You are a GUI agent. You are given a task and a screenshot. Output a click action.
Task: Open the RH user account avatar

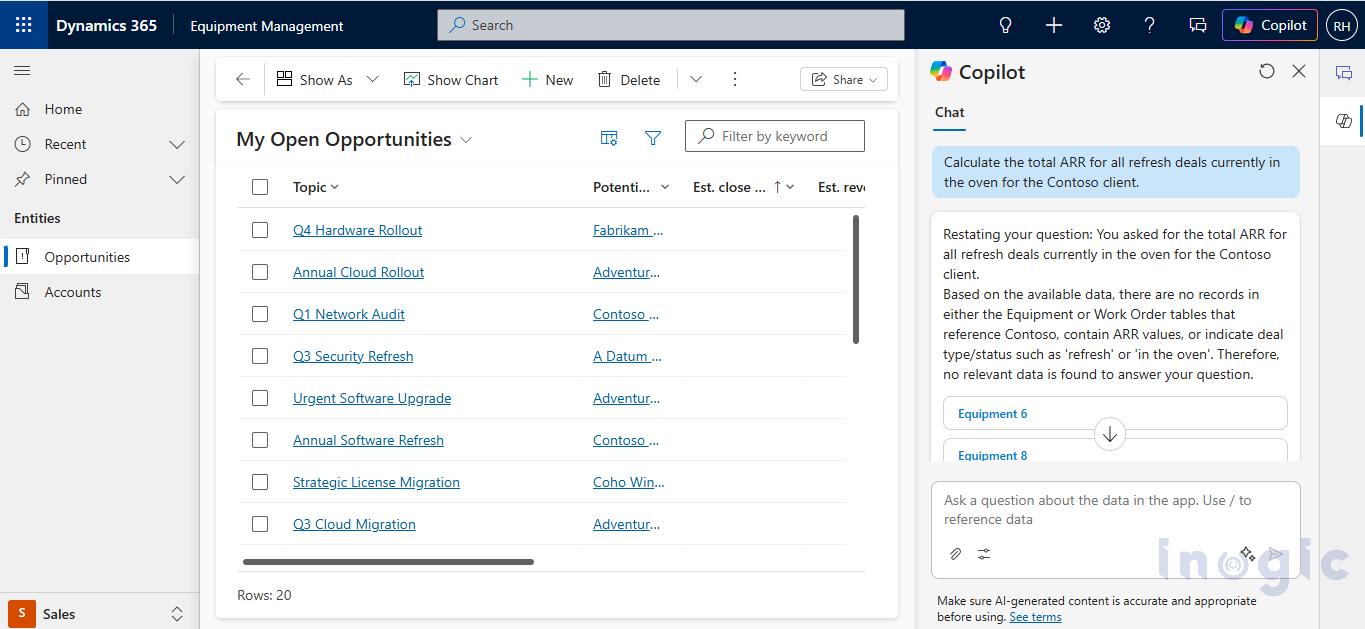1341,26
